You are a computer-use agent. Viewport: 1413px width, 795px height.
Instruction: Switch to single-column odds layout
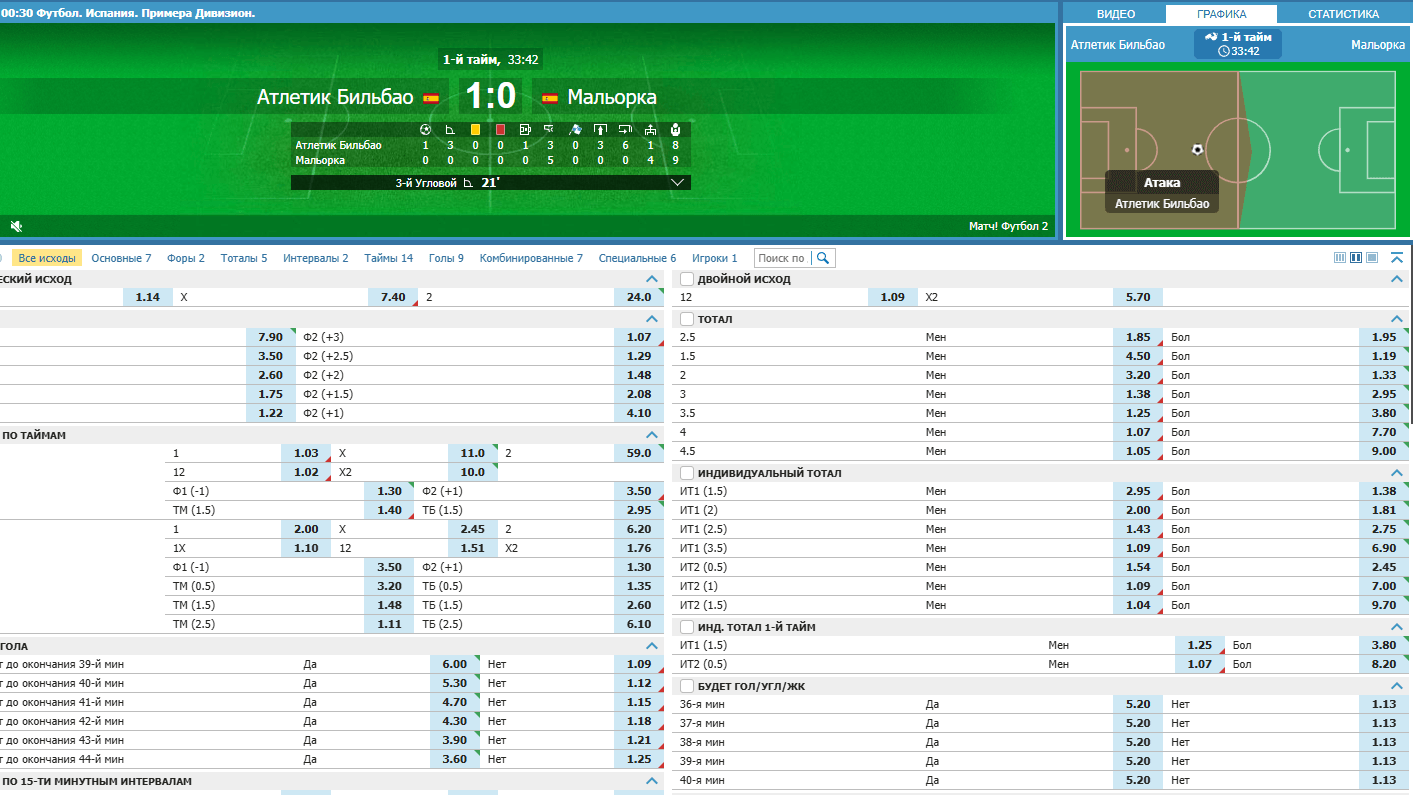pos(1372,258)
